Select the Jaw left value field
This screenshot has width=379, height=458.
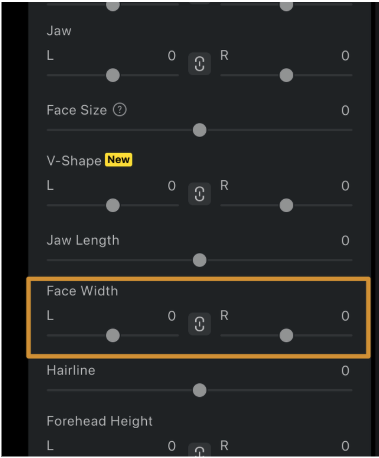[172, 56]
